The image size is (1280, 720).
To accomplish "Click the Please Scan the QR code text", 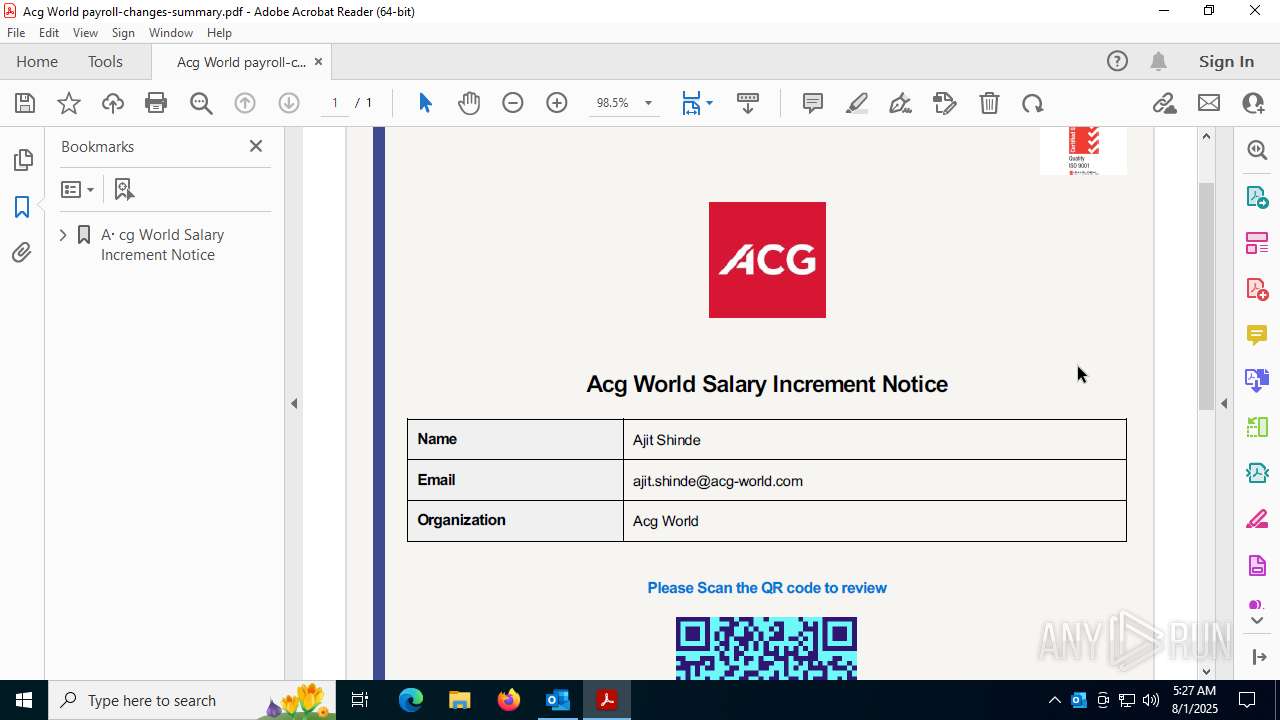I will pos(767,588).
